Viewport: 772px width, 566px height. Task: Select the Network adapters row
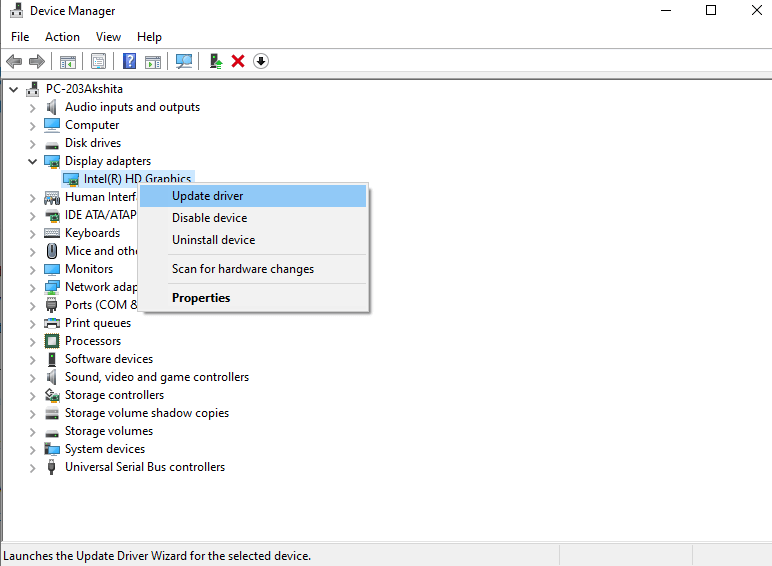(x=101, y=287)
